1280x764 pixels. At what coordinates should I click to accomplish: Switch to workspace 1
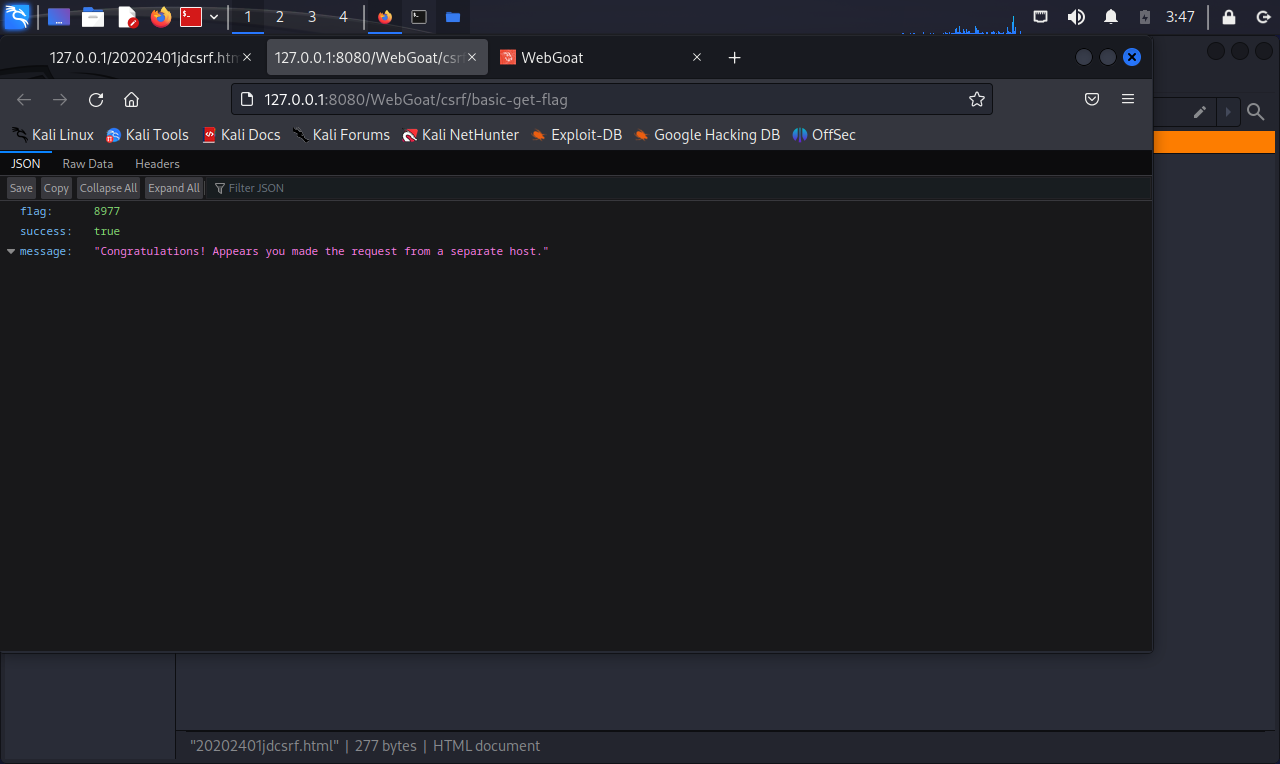coord(248,17)
